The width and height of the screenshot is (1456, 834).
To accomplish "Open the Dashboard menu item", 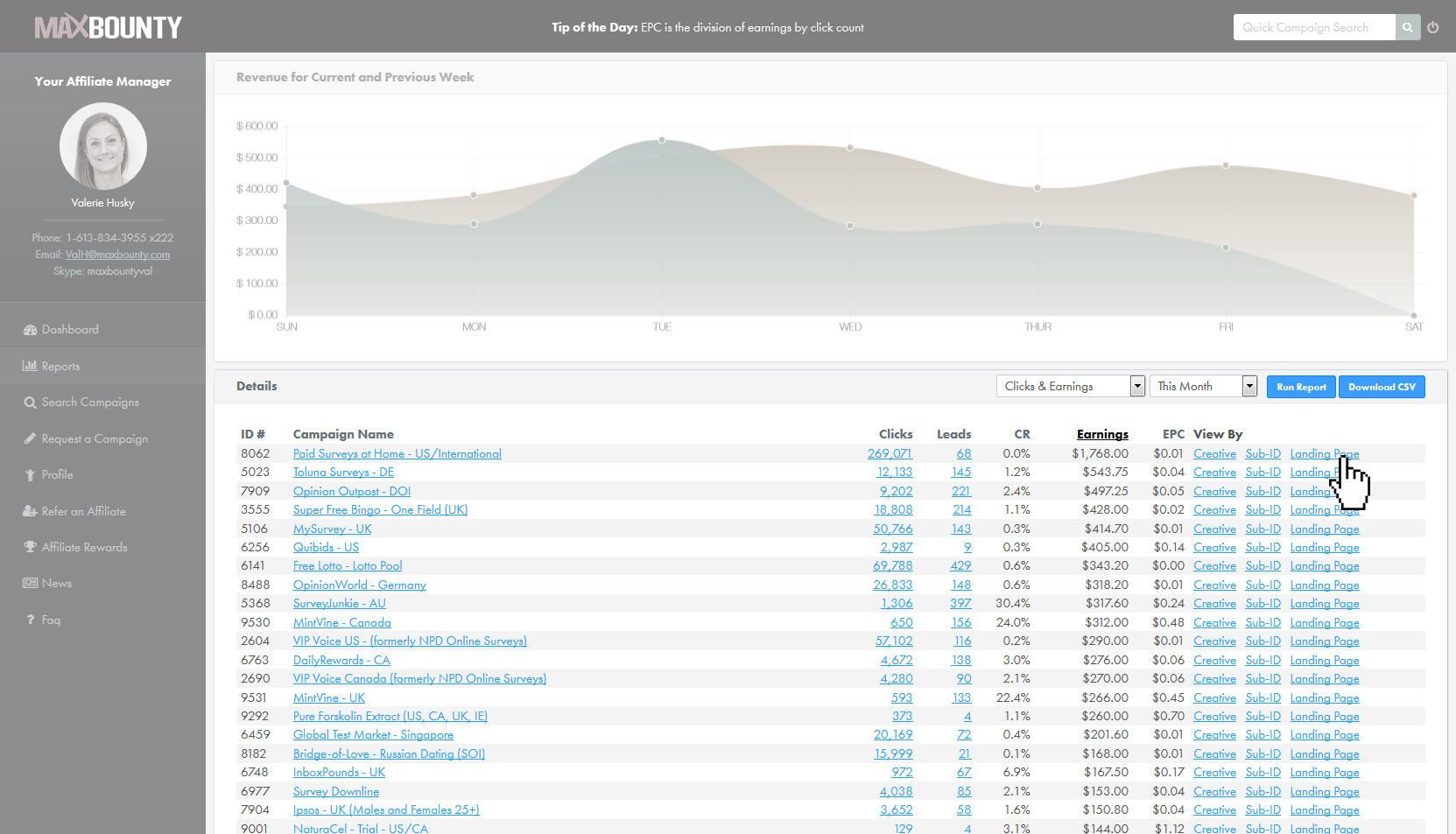I will (70, 330).
